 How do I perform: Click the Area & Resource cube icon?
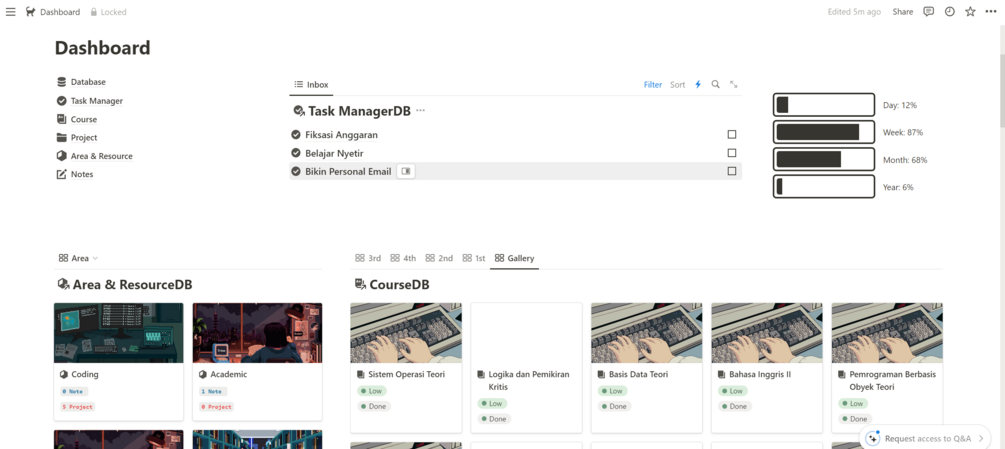(62, 156)
